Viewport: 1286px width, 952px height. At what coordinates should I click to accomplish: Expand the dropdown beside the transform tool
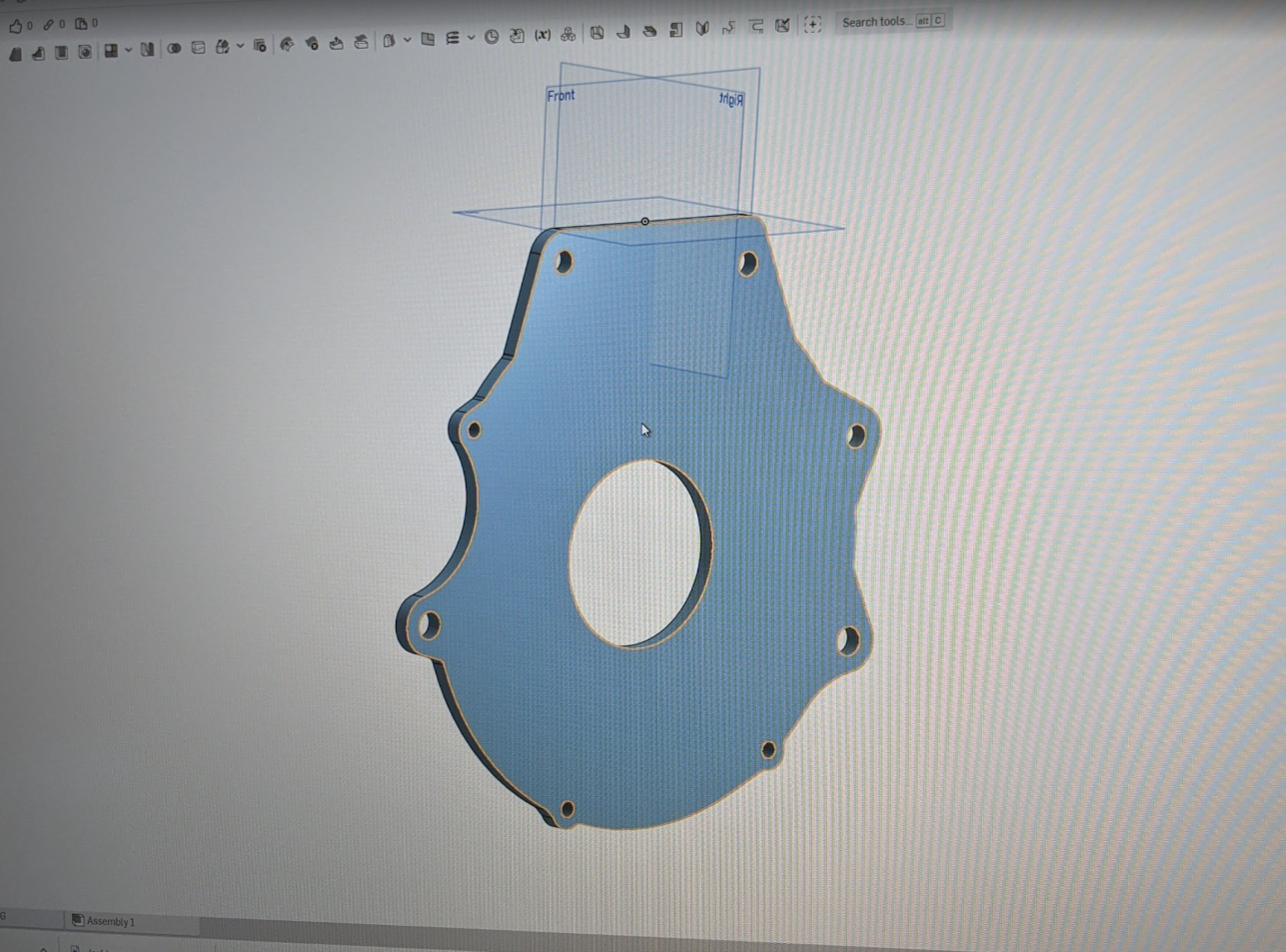[240, 46]
